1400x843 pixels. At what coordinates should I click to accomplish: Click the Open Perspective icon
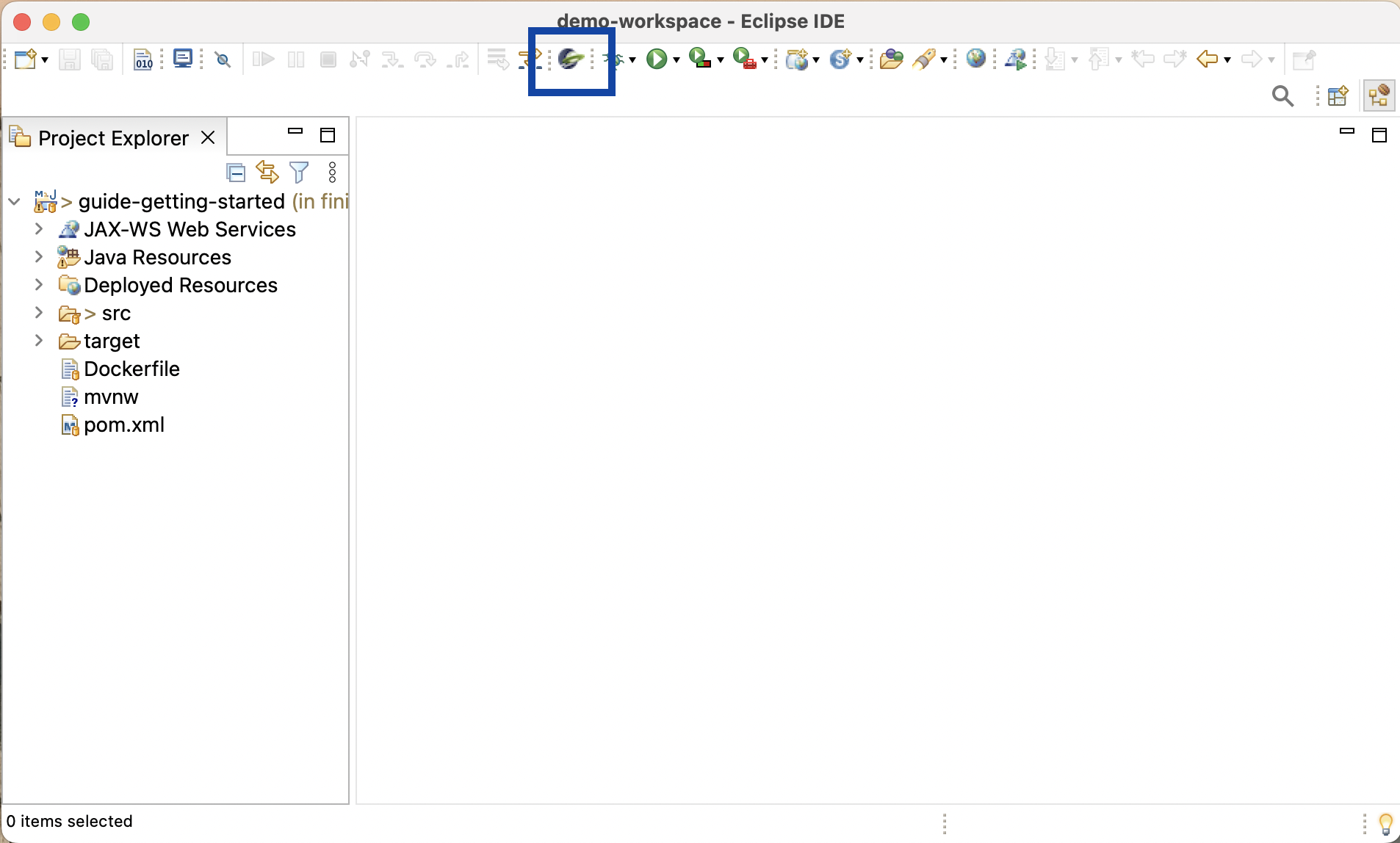[1338, 95]
